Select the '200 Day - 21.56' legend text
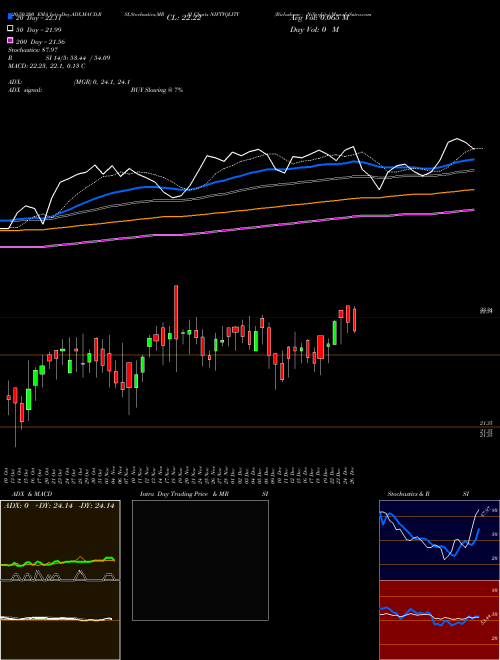Viewport: 500px width, 660px height. click(x=40, y=42)
